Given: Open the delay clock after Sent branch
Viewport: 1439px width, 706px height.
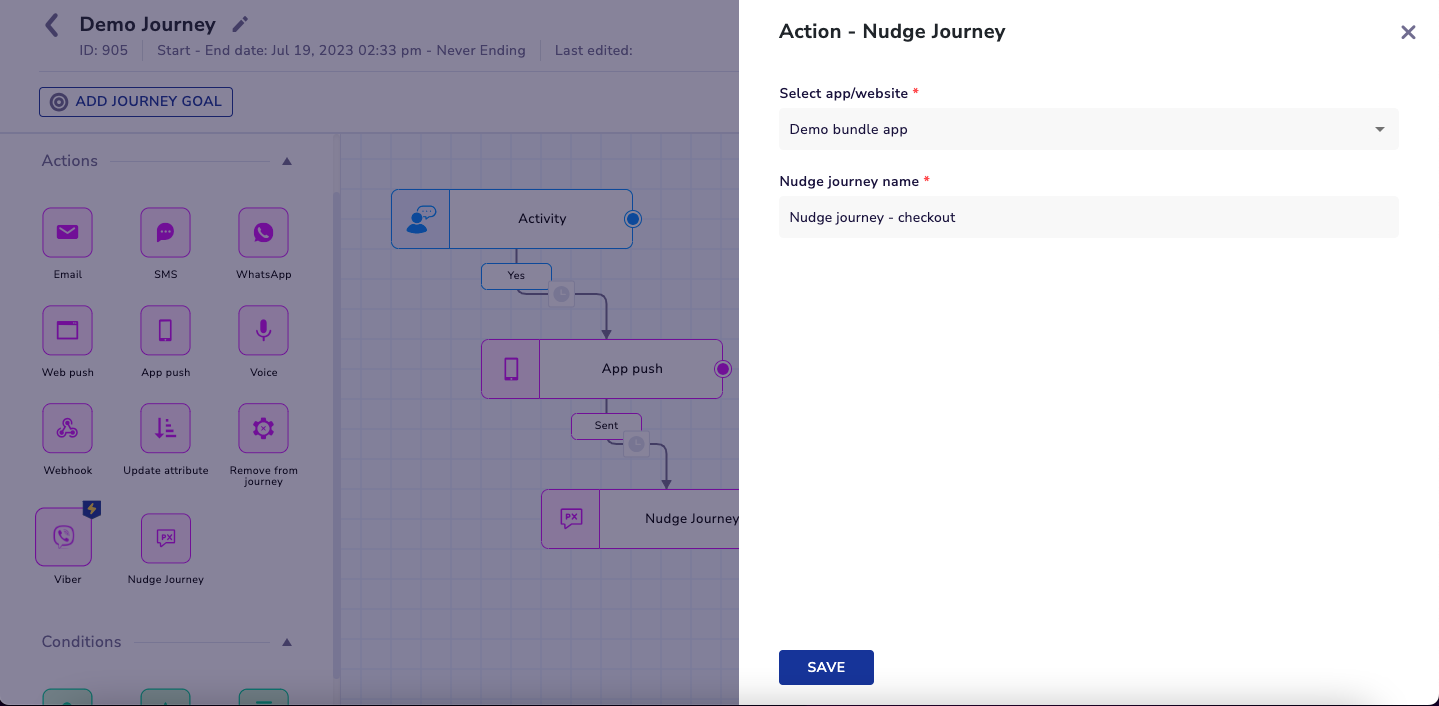Looking at the screenshot, I should (x=636, y=444).
